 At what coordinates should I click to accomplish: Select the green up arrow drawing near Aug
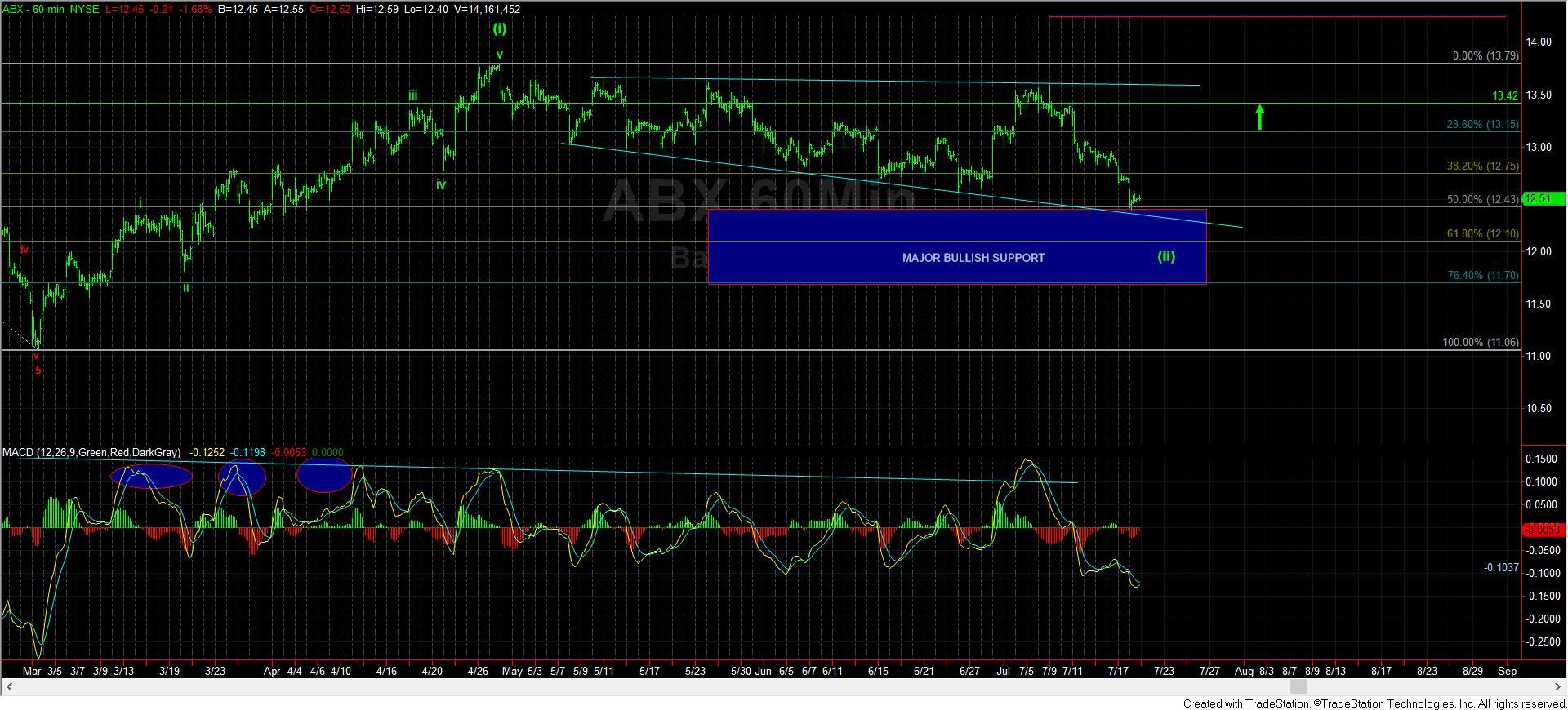coord(1260,117)
